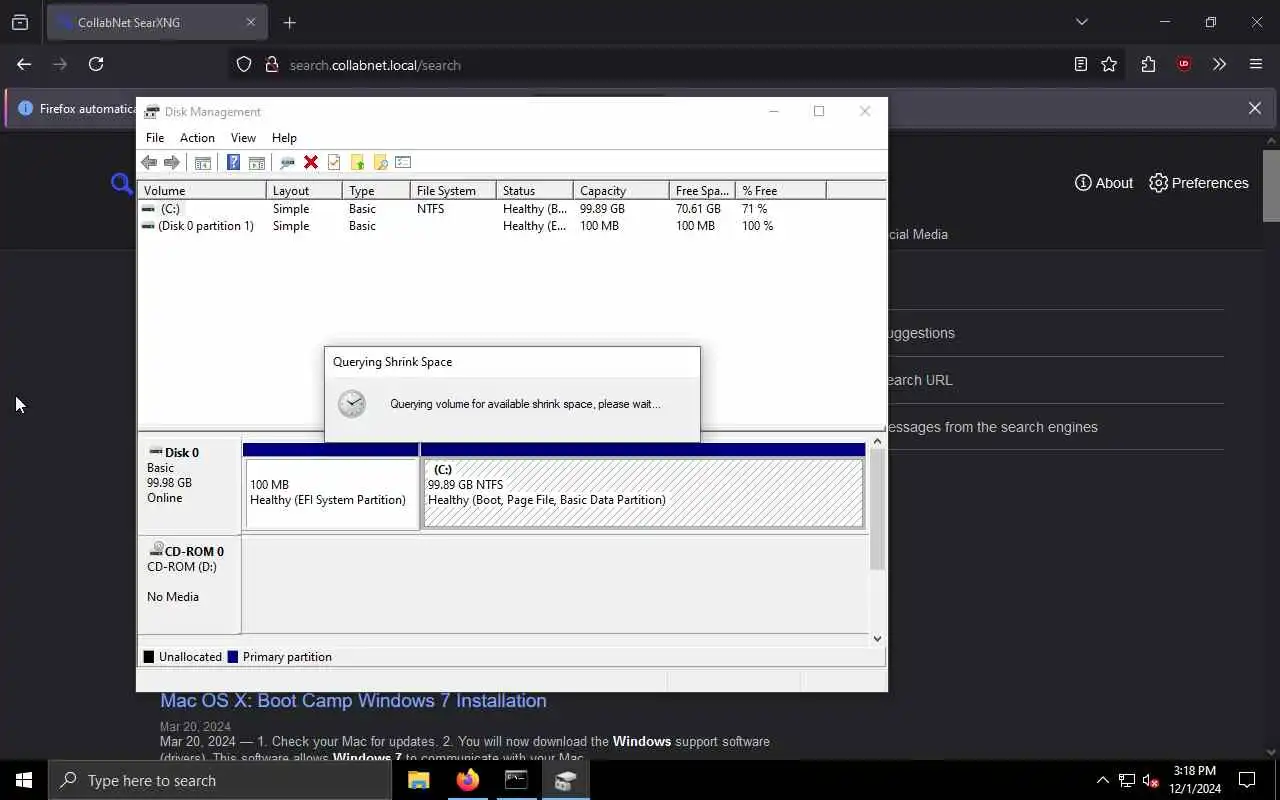The height and width of the screenshot is (800, 1280).
Task: Select the 100 MB EFI System Partition block
Action: (x=331, y=487)
